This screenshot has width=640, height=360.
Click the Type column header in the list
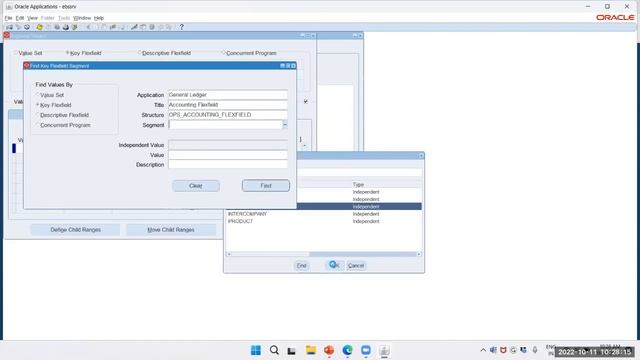(x=358, y=184)
